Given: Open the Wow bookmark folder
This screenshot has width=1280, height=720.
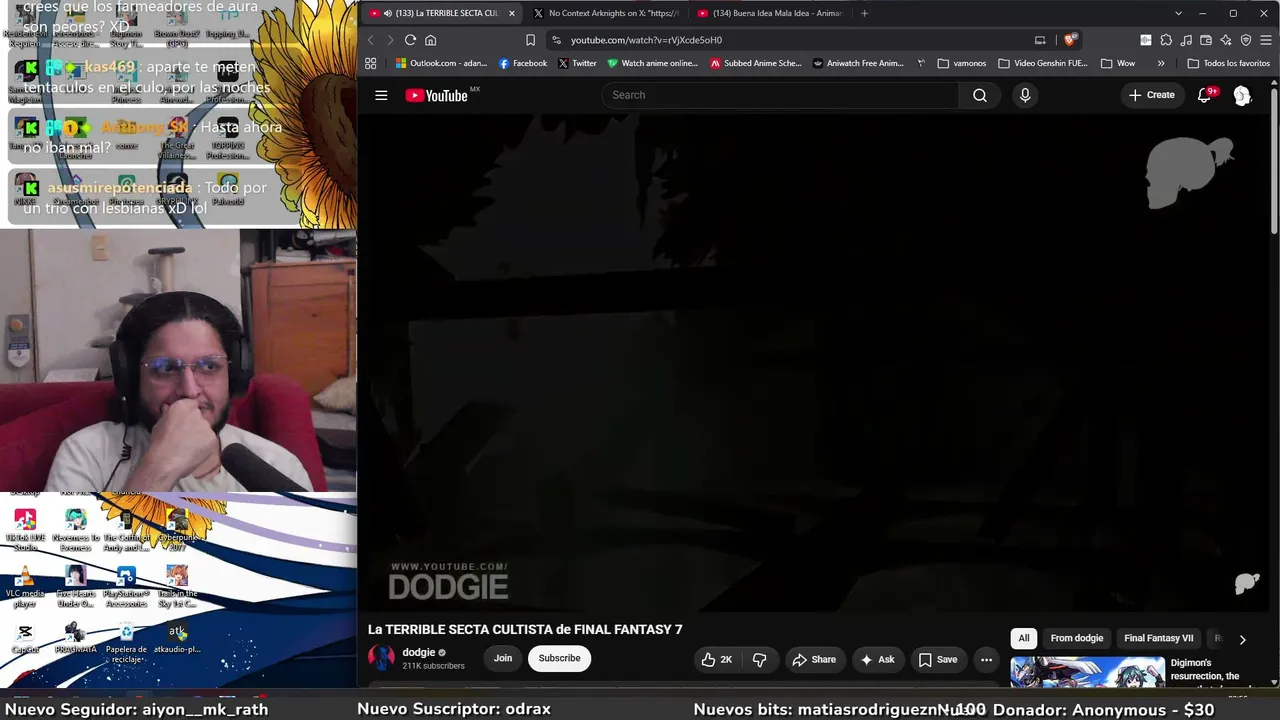Looking at the screenshot, I should 1118,63.
